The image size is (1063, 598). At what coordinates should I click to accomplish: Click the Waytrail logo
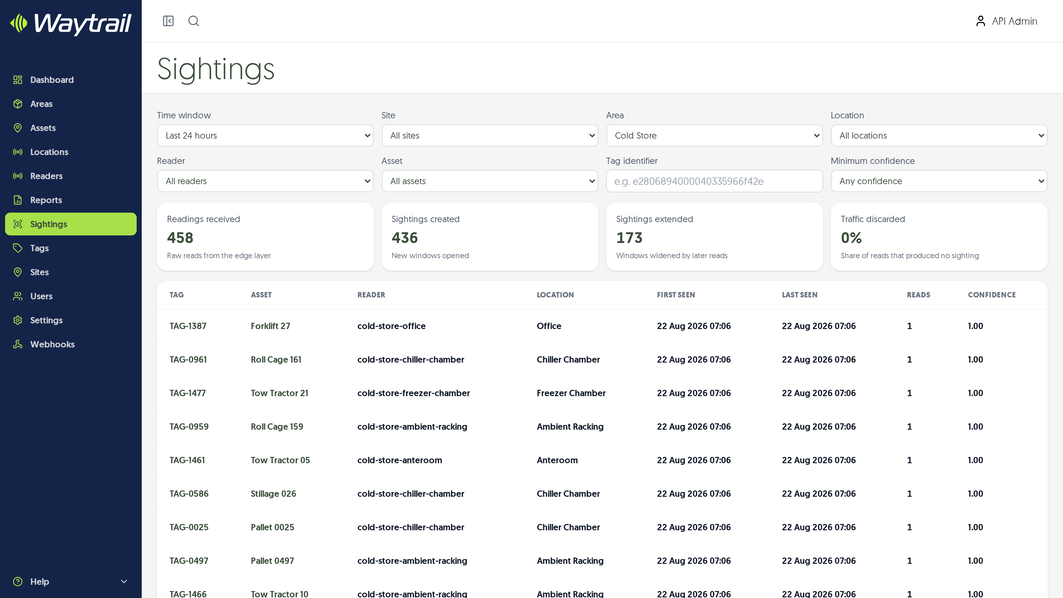coord(71,24)
